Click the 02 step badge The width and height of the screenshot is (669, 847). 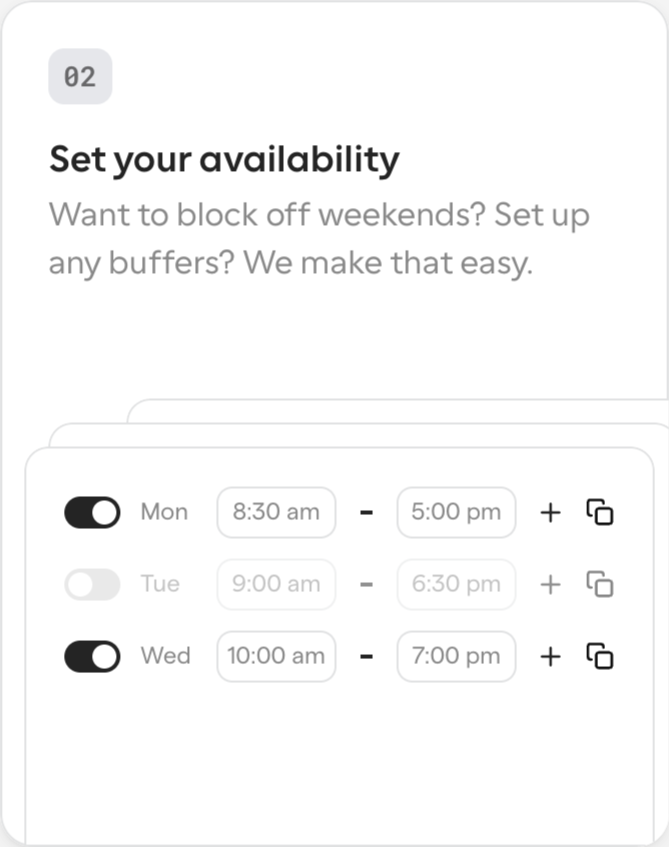tap(80, 76)
